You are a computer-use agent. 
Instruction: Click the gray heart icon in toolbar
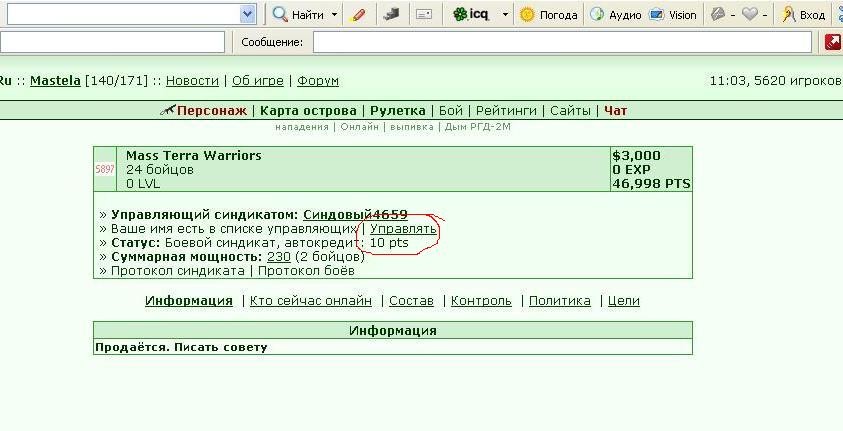point(749,15)
